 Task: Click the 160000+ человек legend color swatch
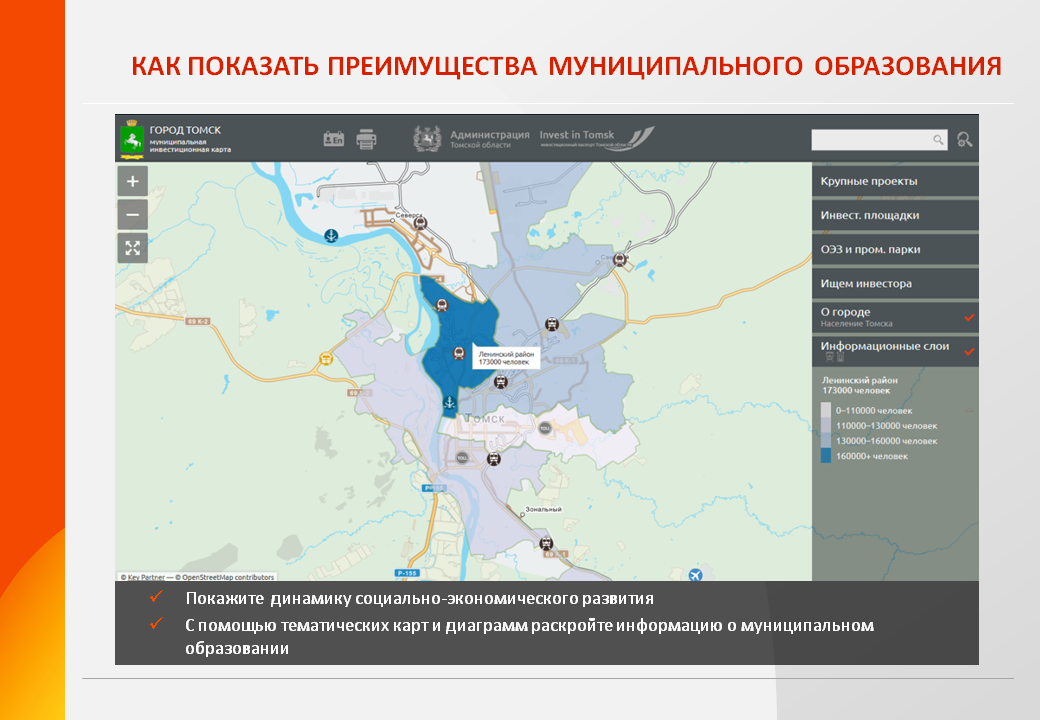(x=826, y=455)
